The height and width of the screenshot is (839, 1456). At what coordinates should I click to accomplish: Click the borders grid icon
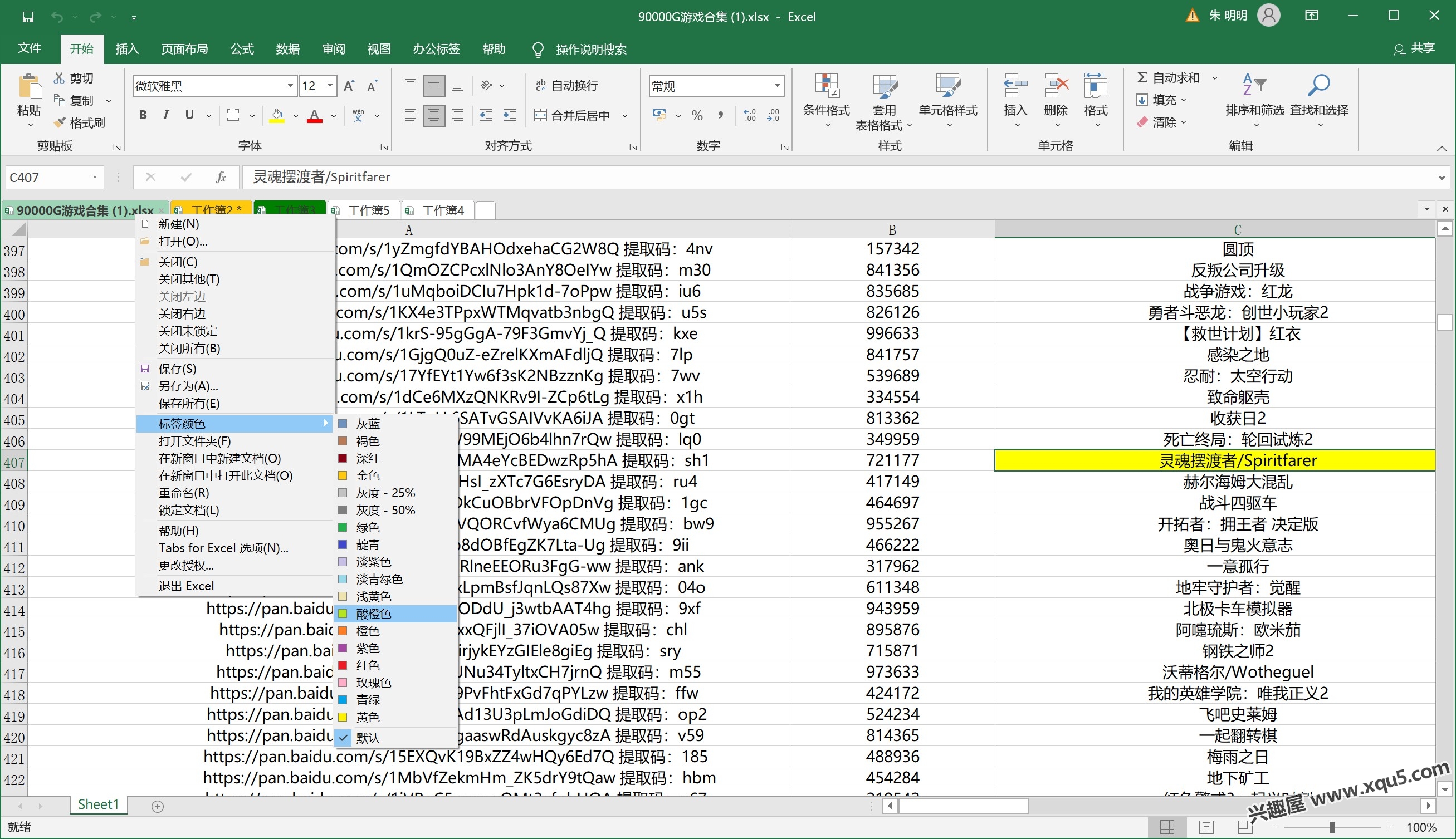(x=233, y=115)
